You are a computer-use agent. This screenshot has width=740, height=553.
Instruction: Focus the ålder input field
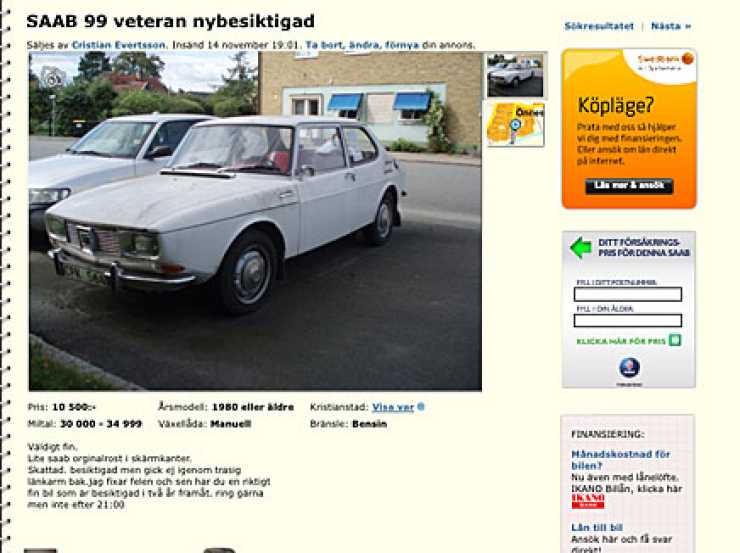628,321
